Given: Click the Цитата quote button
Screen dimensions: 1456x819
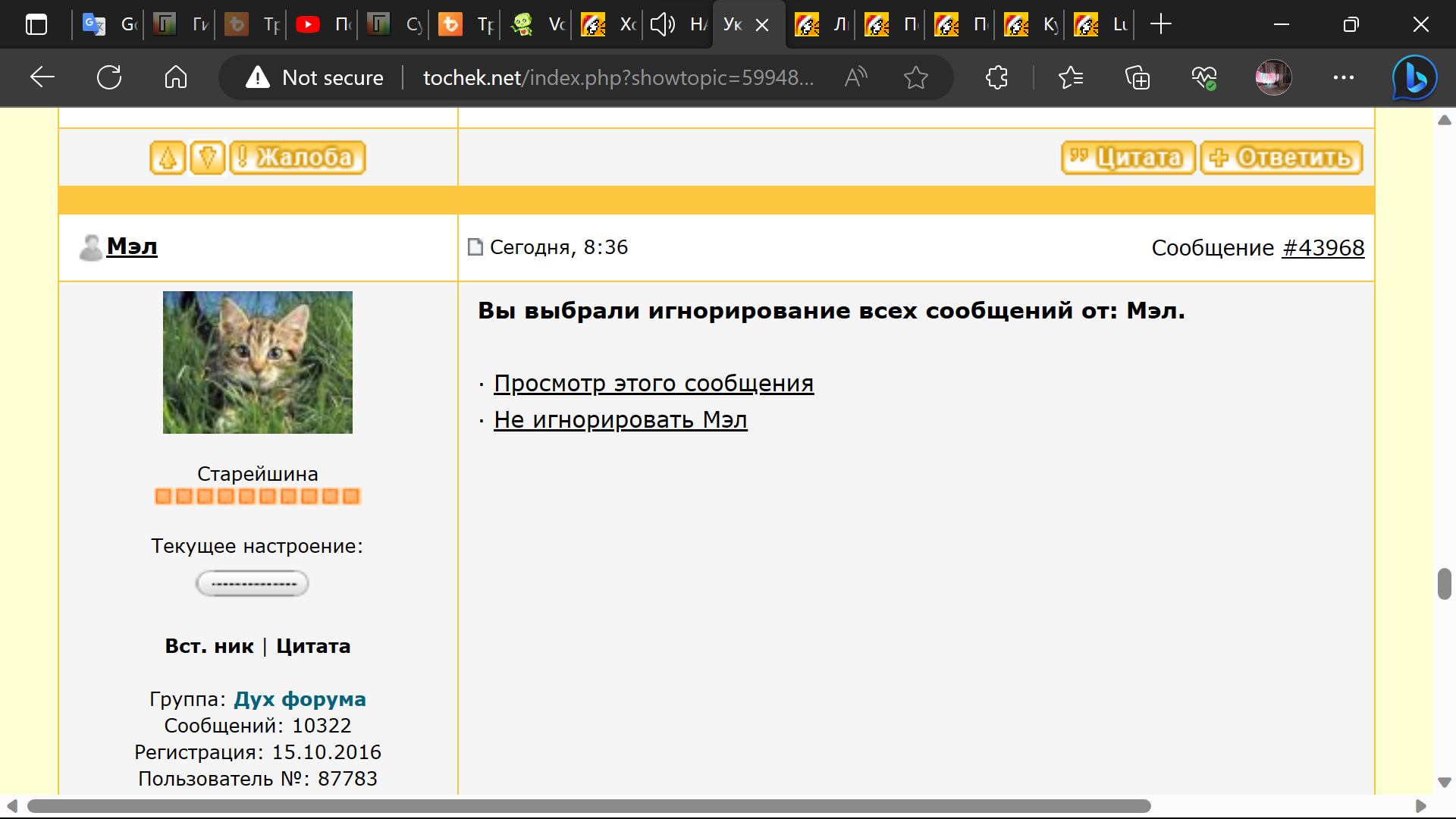Looking at the screenshot, I should (1128, 158).
